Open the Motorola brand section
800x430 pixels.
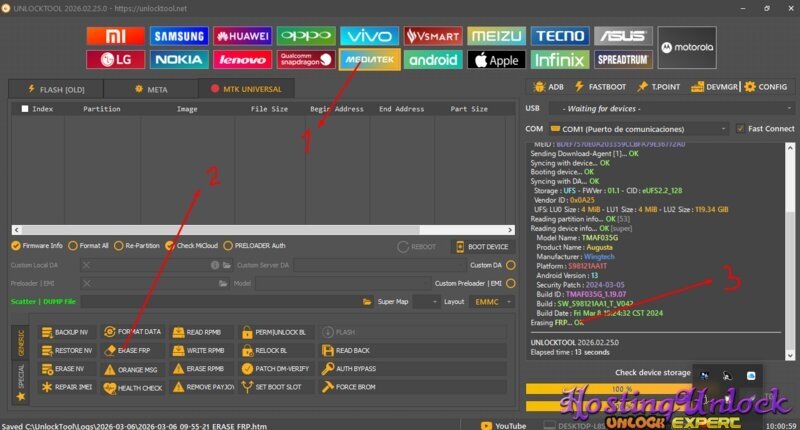tap(687, 47)
